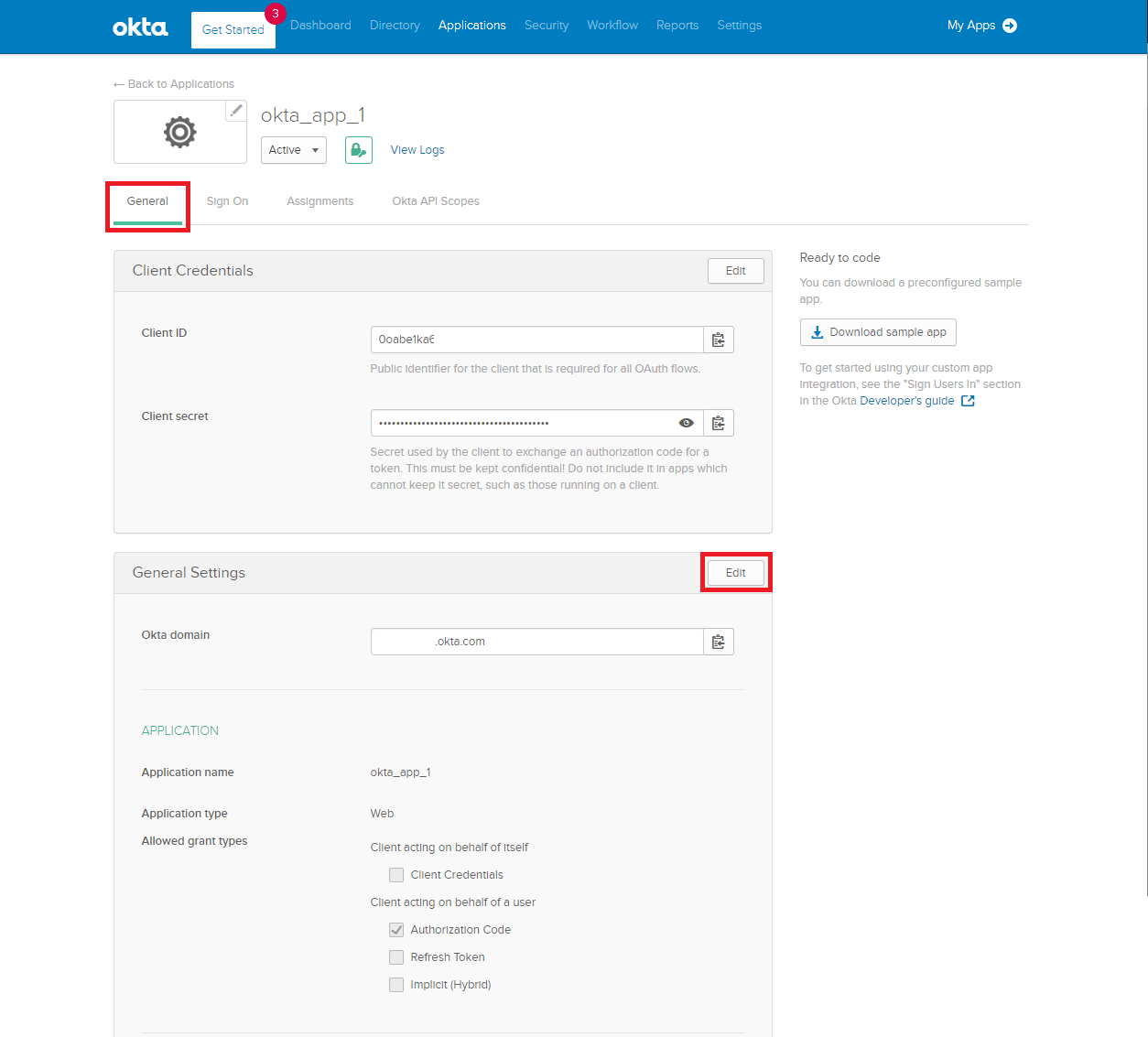Toggle Implicit (Hybrid) checkbox
Screen dimensions: 1148x1037
pyautogui.click(x=396, y=985)
